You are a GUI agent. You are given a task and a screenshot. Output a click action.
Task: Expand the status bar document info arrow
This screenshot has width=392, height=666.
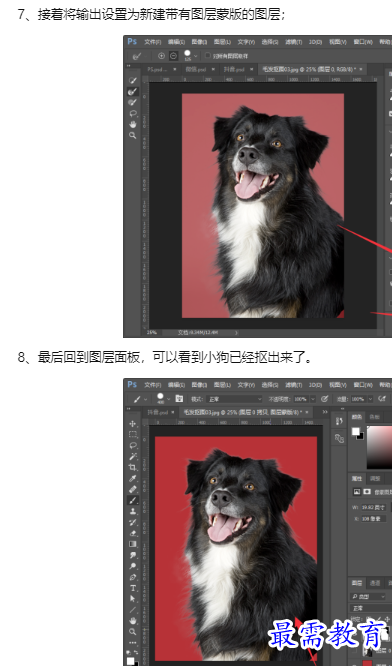point(236,333)
